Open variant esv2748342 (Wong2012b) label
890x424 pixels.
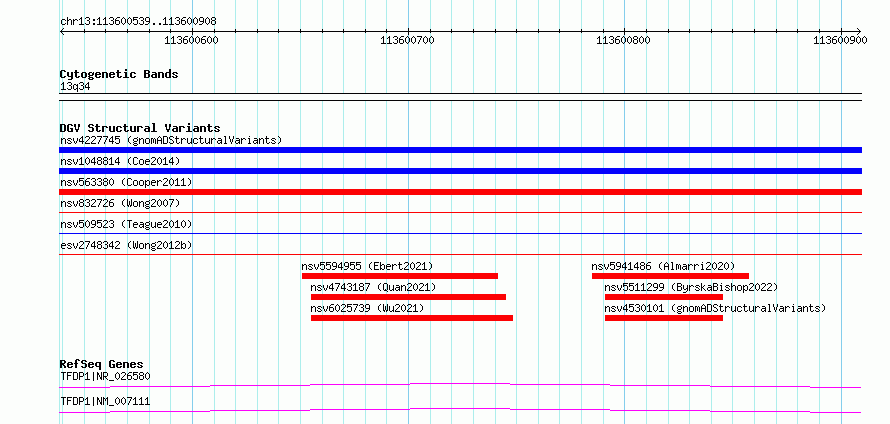coord(126,245)
